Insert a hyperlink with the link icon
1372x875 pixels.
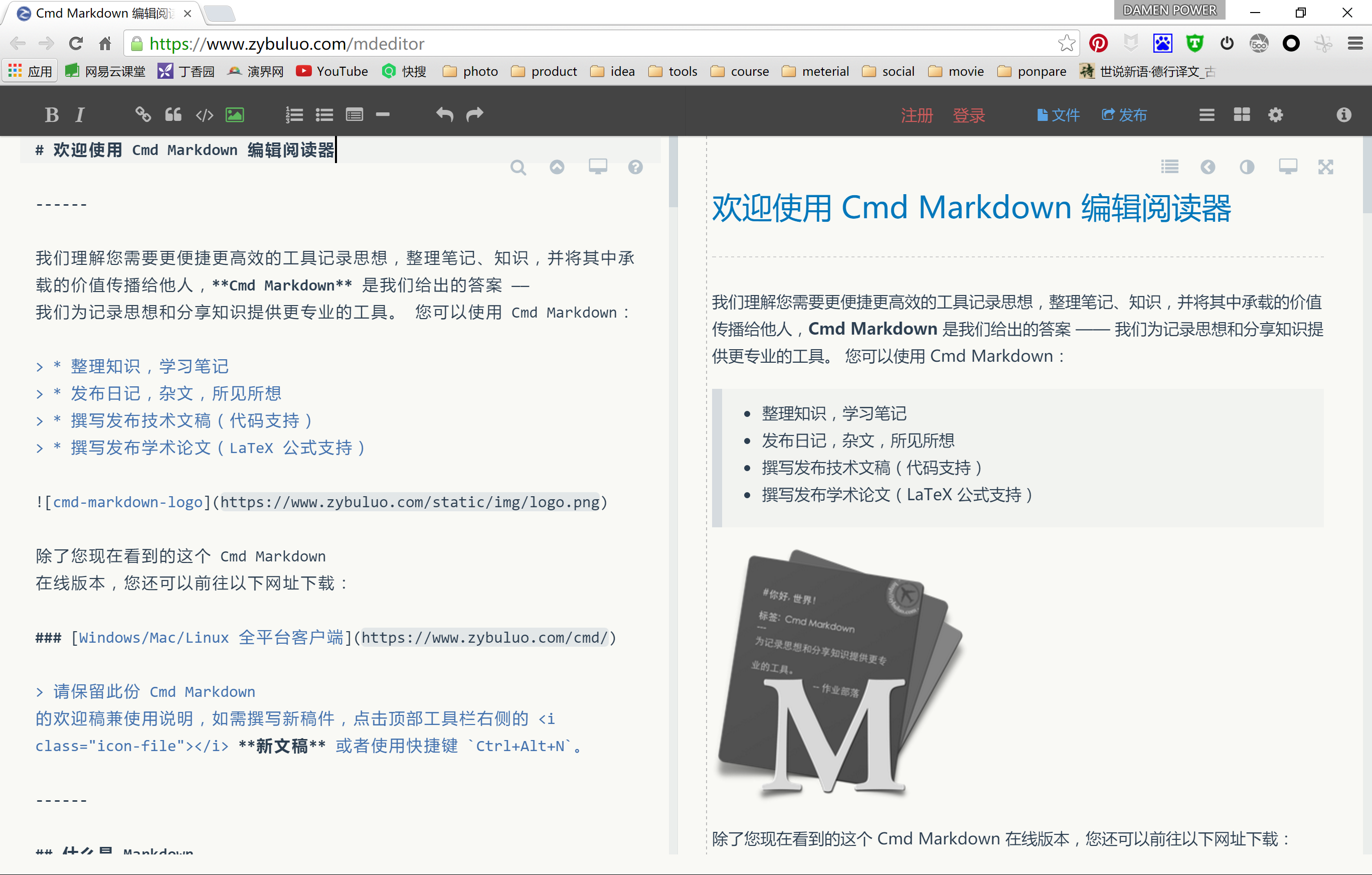pyautogui.click(x=142, y=114)
